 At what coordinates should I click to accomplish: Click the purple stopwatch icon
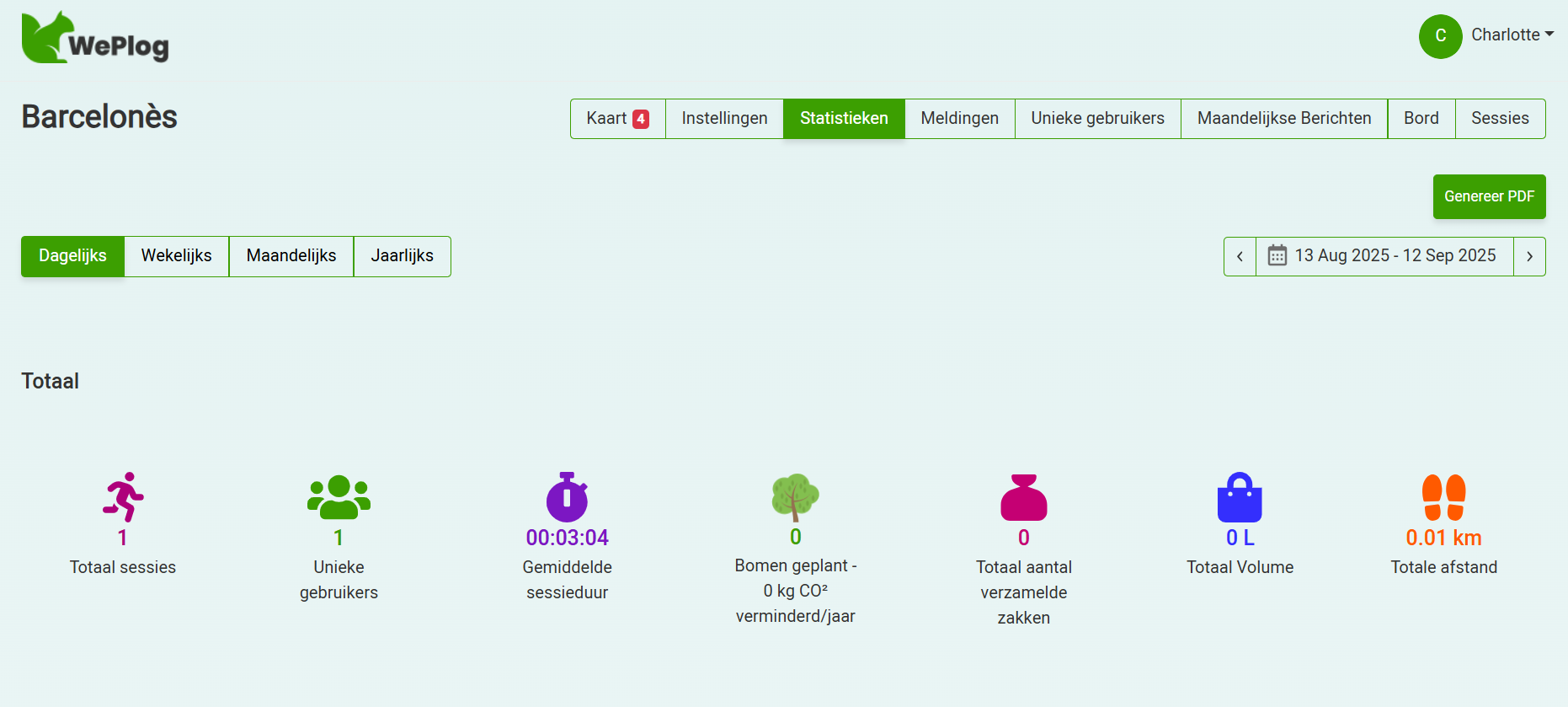[567, 497]
